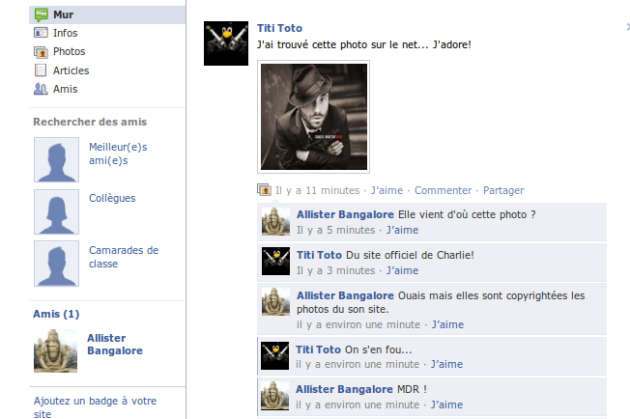
Task: Click the Commenter link under the post
Action: [443, 190]
